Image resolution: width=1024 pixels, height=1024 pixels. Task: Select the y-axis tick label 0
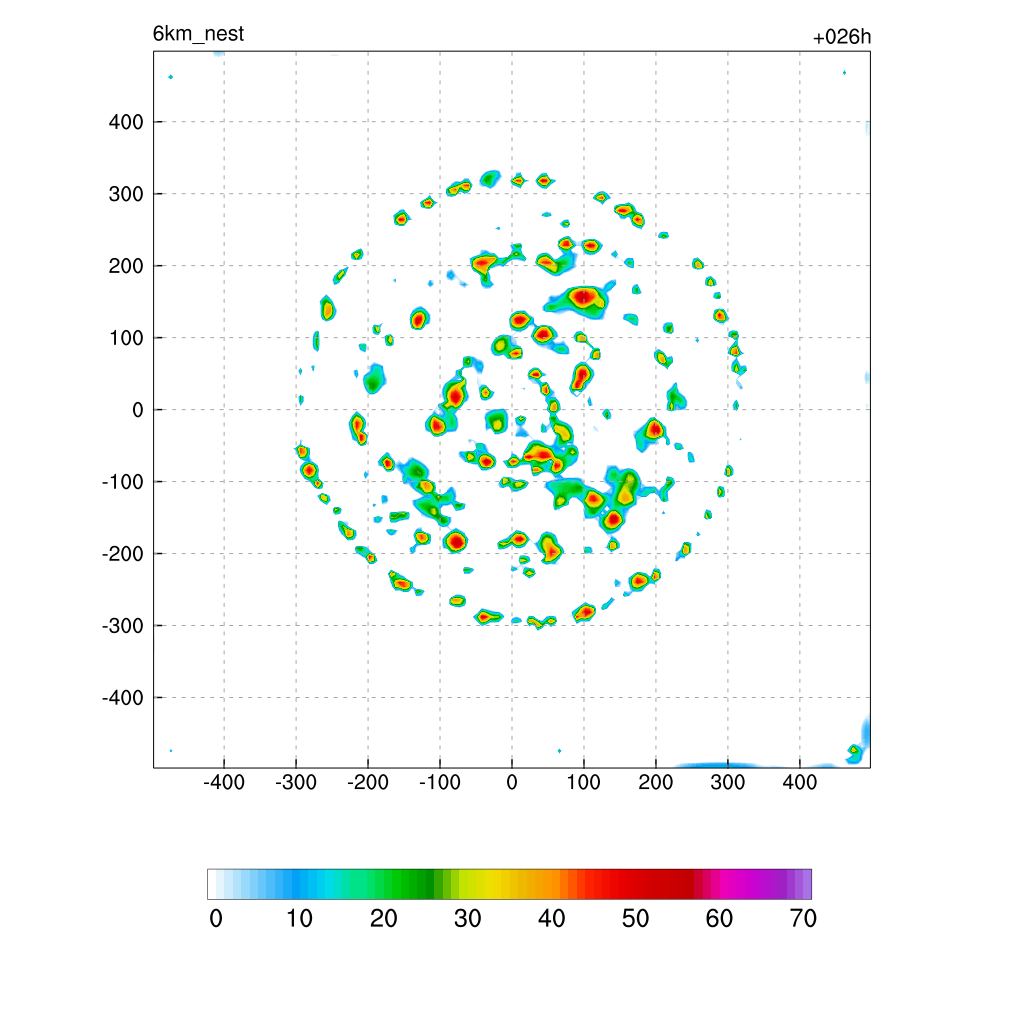click(x=138, y=410)
